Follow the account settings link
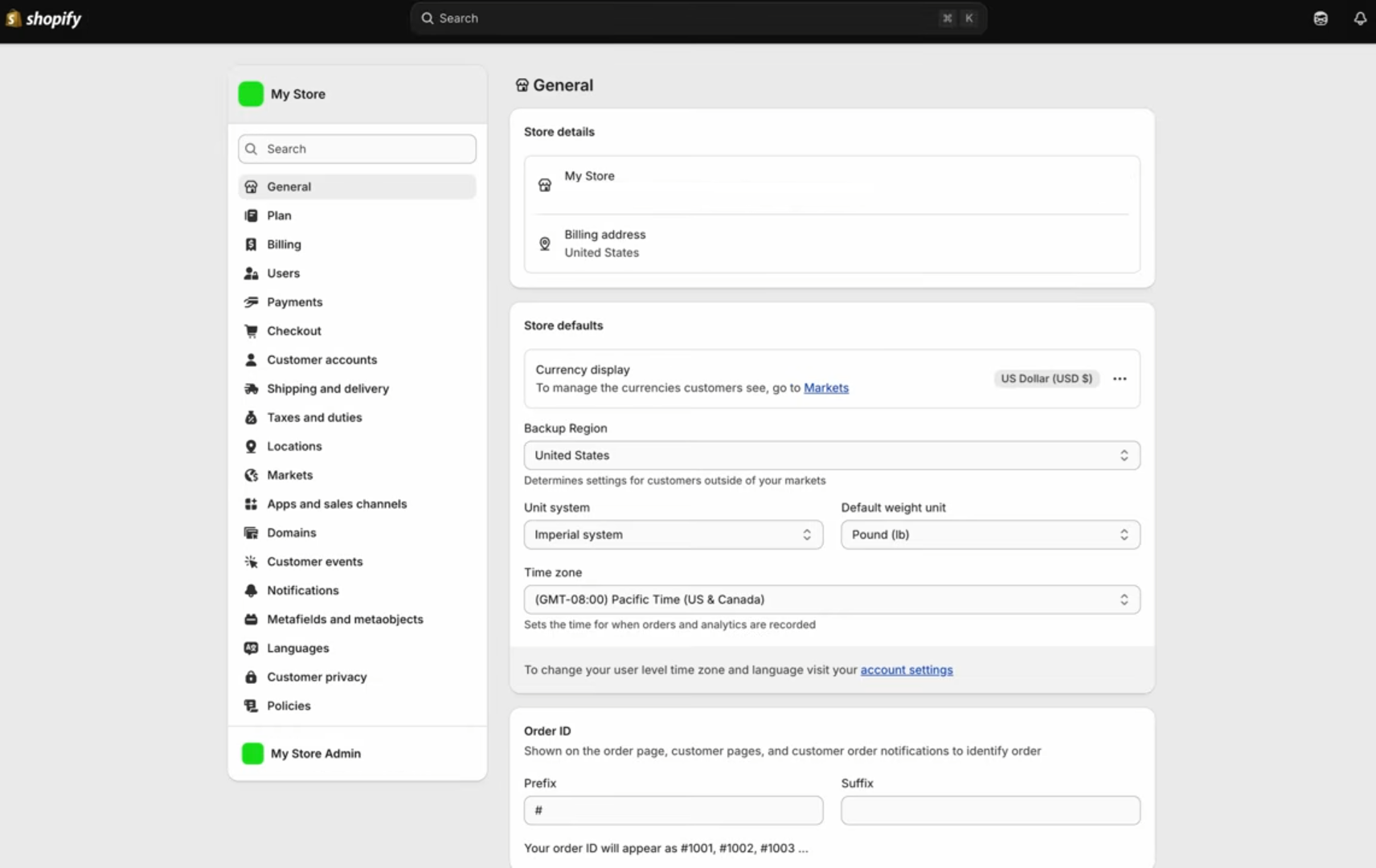The image size is (1376, 868). coord(907,670)
